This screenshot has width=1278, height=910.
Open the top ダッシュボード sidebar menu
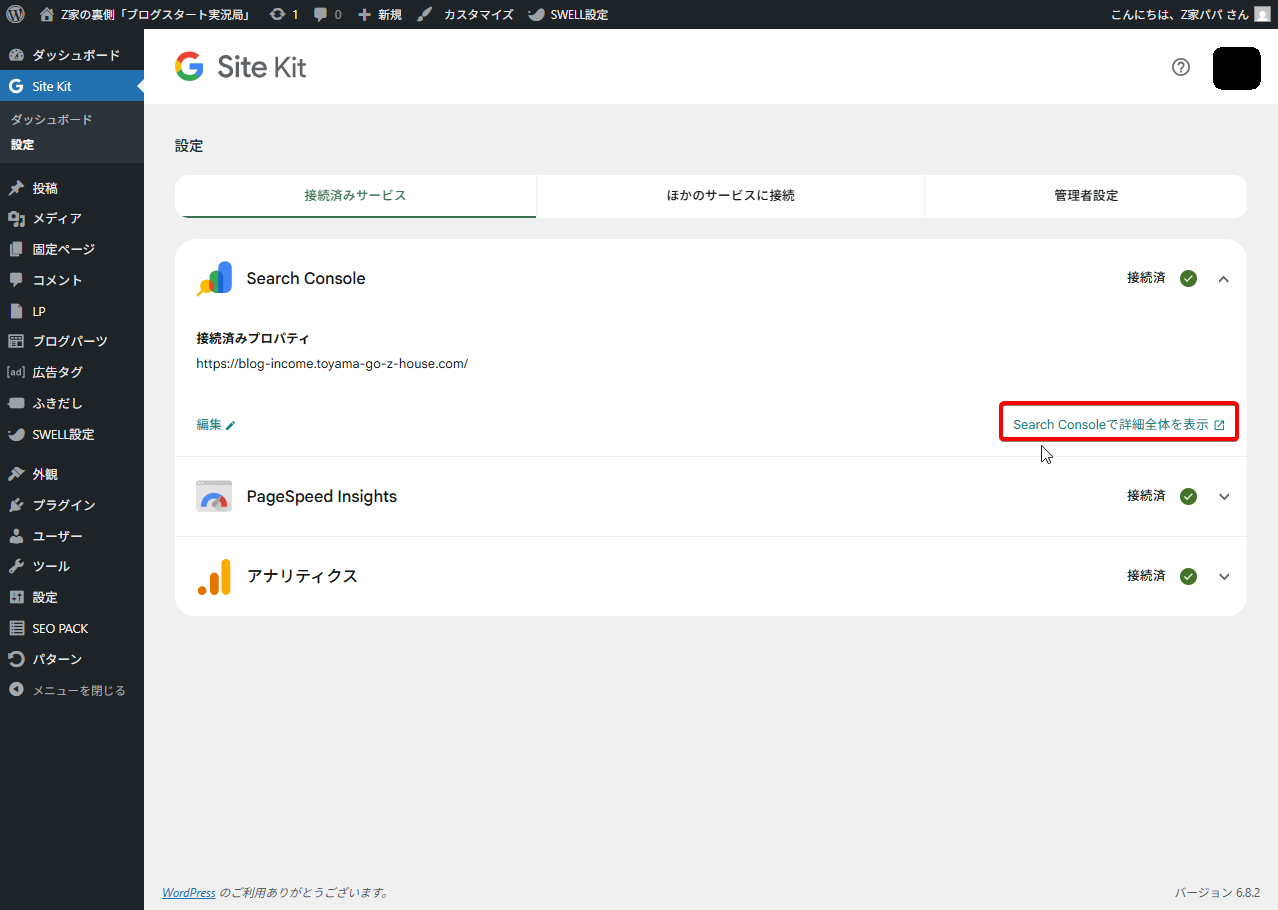tap(72, 55)
